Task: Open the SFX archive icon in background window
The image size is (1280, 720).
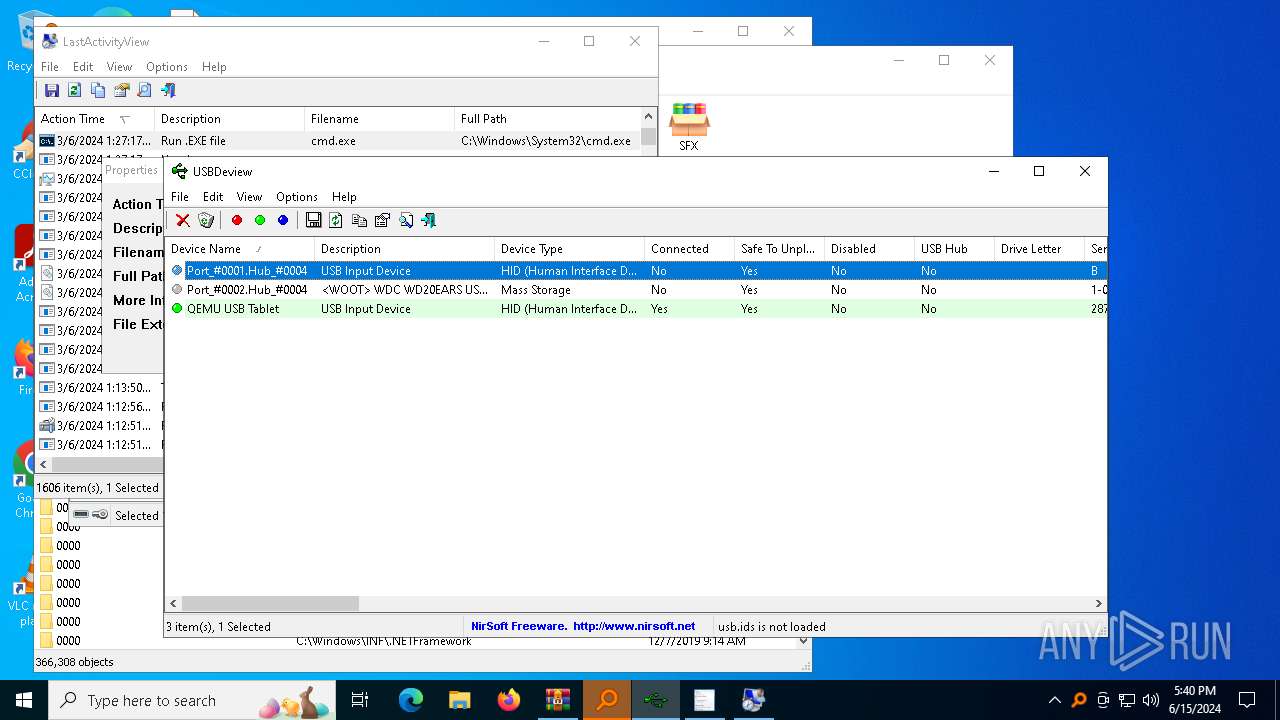Action: (x=689, y=127)
